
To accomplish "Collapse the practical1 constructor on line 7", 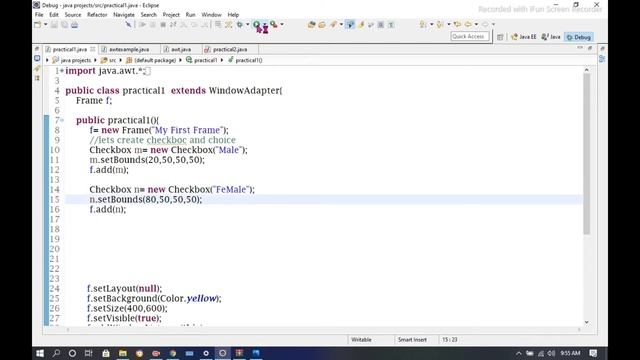I will click(62, 120).
